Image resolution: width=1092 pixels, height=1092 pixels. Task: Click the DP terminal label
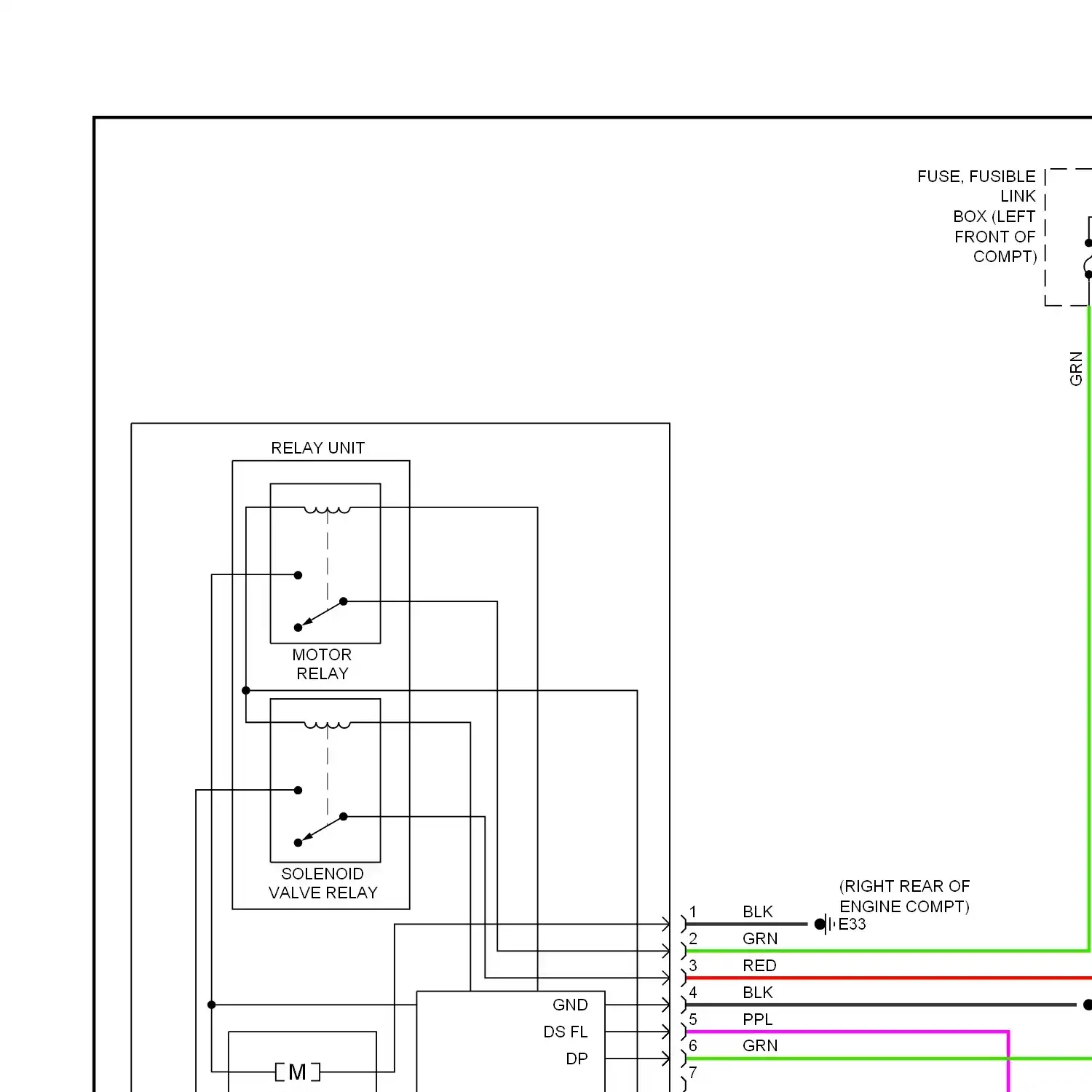(577, 1059)
